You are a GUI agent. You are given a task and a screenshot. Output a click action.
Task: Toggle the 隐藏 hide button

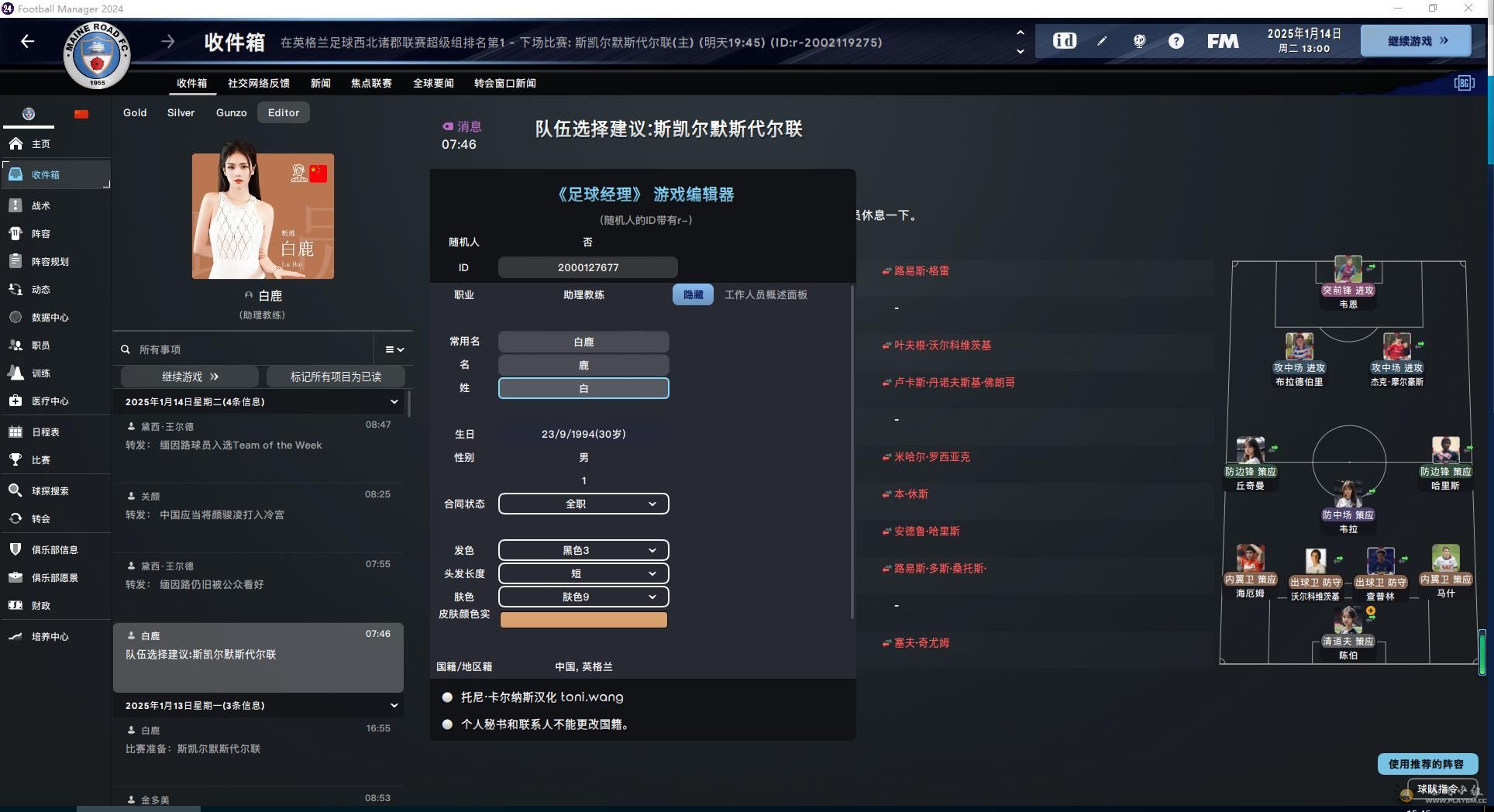pyautogui.click(x=693, y=294)
